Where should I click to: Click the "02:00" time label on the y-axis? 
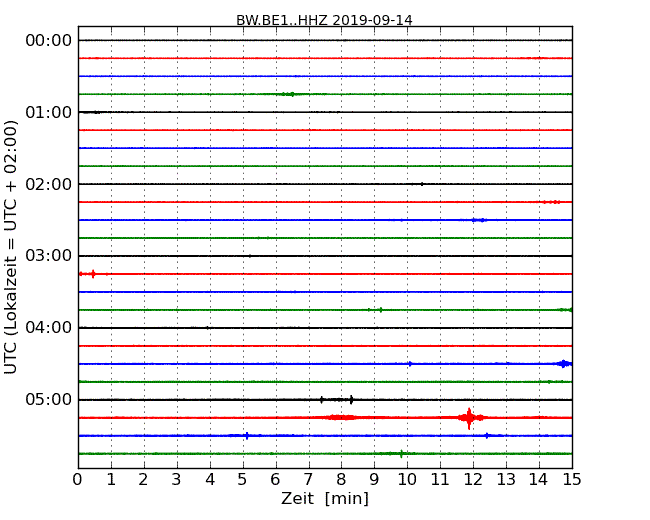click(49, 184)
